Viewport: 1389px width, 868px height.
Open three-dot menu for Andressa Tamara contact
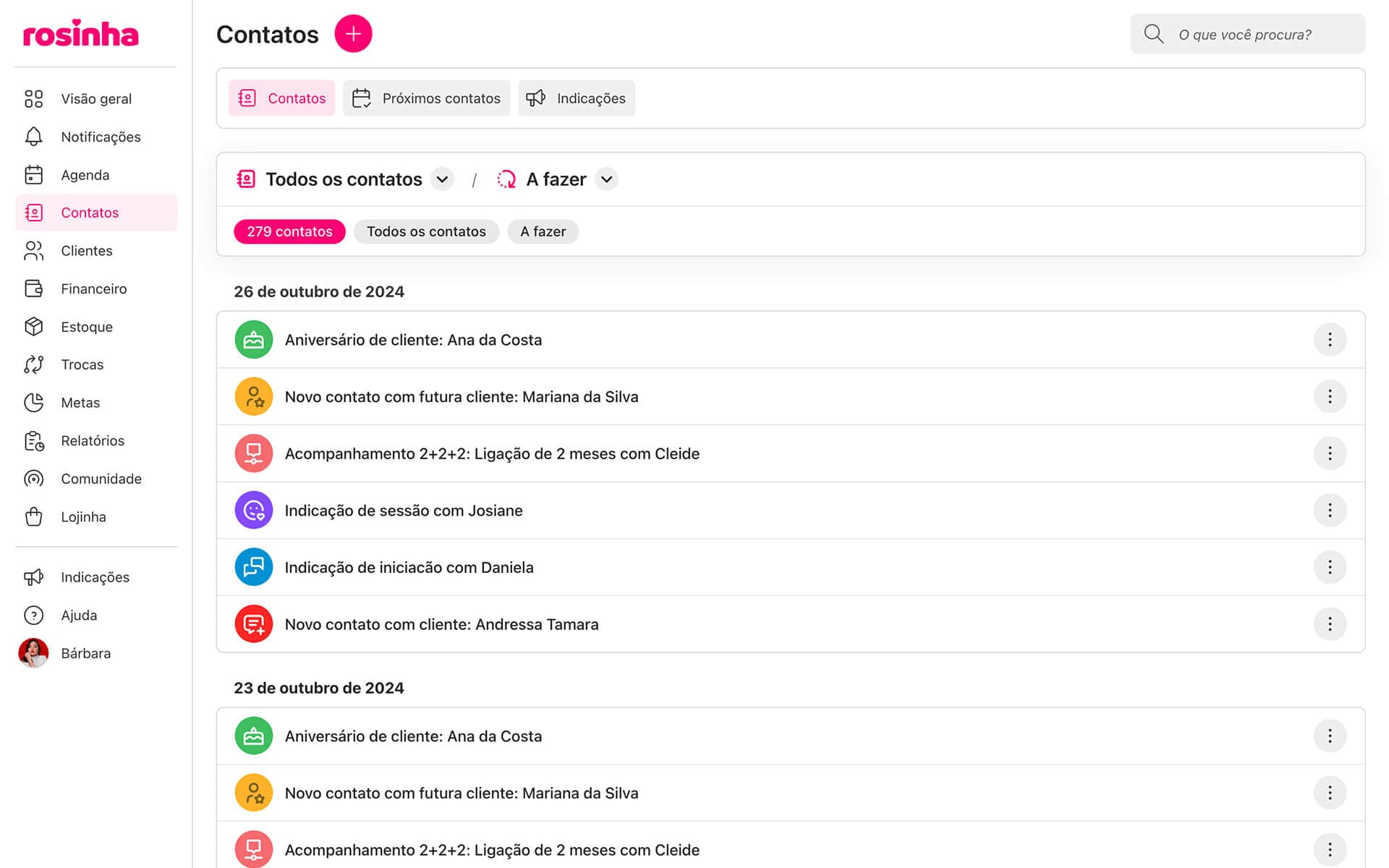tap(1329, 624)
